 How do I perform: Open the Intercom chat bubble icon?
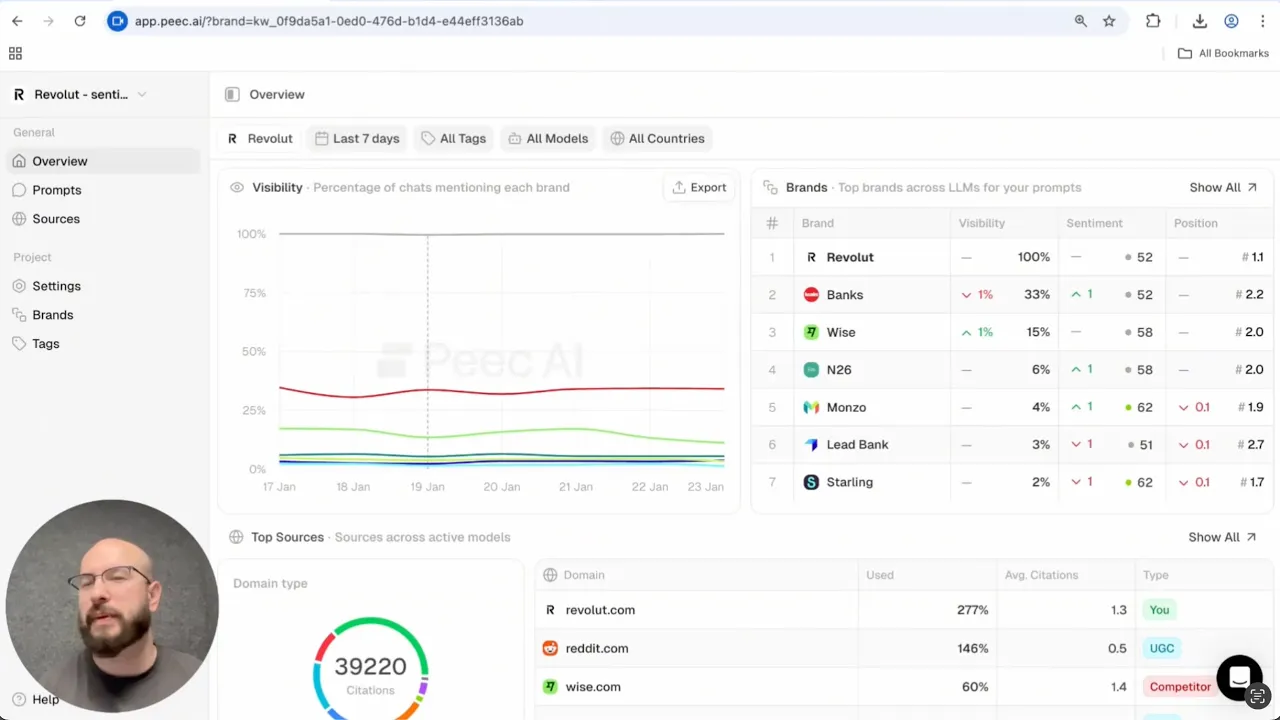[1239, 677]
